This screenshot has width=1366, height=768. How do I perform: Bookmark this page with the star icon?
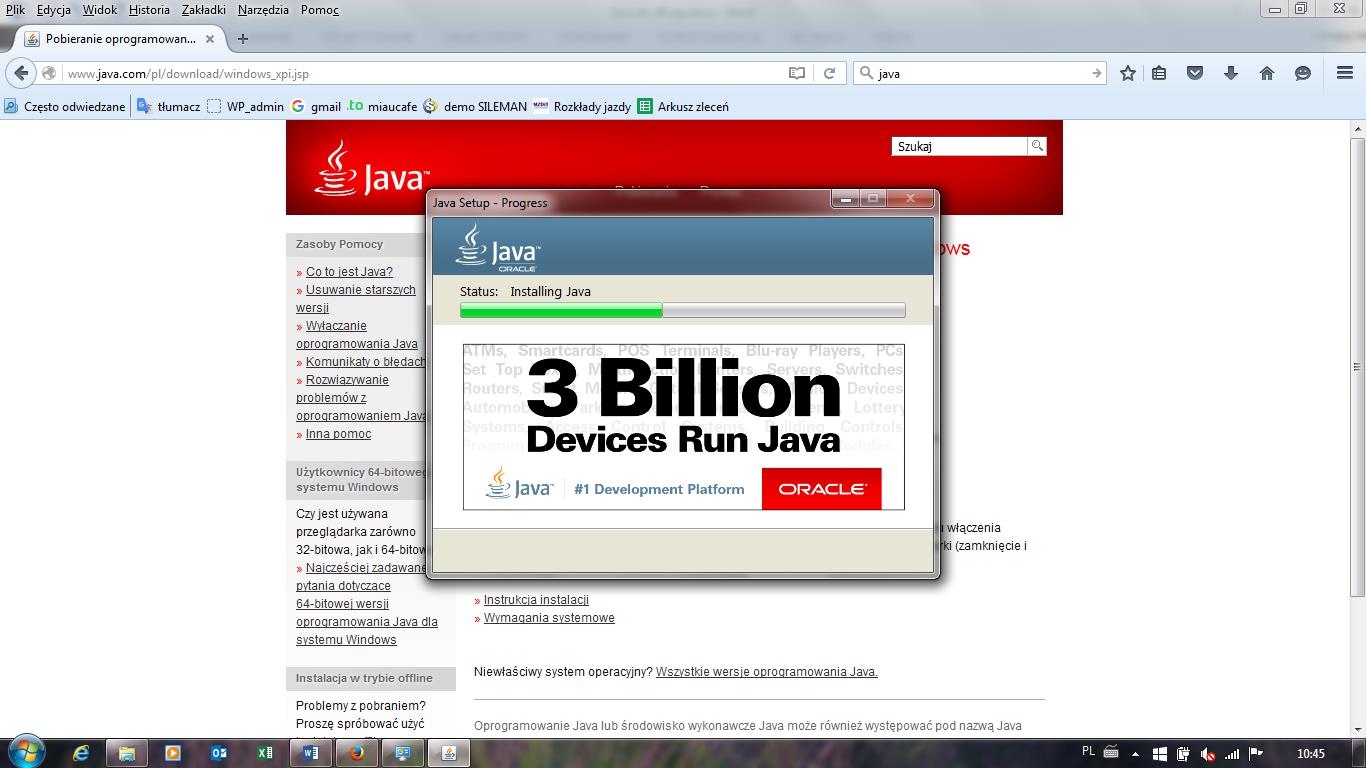tap(1128, 73)
